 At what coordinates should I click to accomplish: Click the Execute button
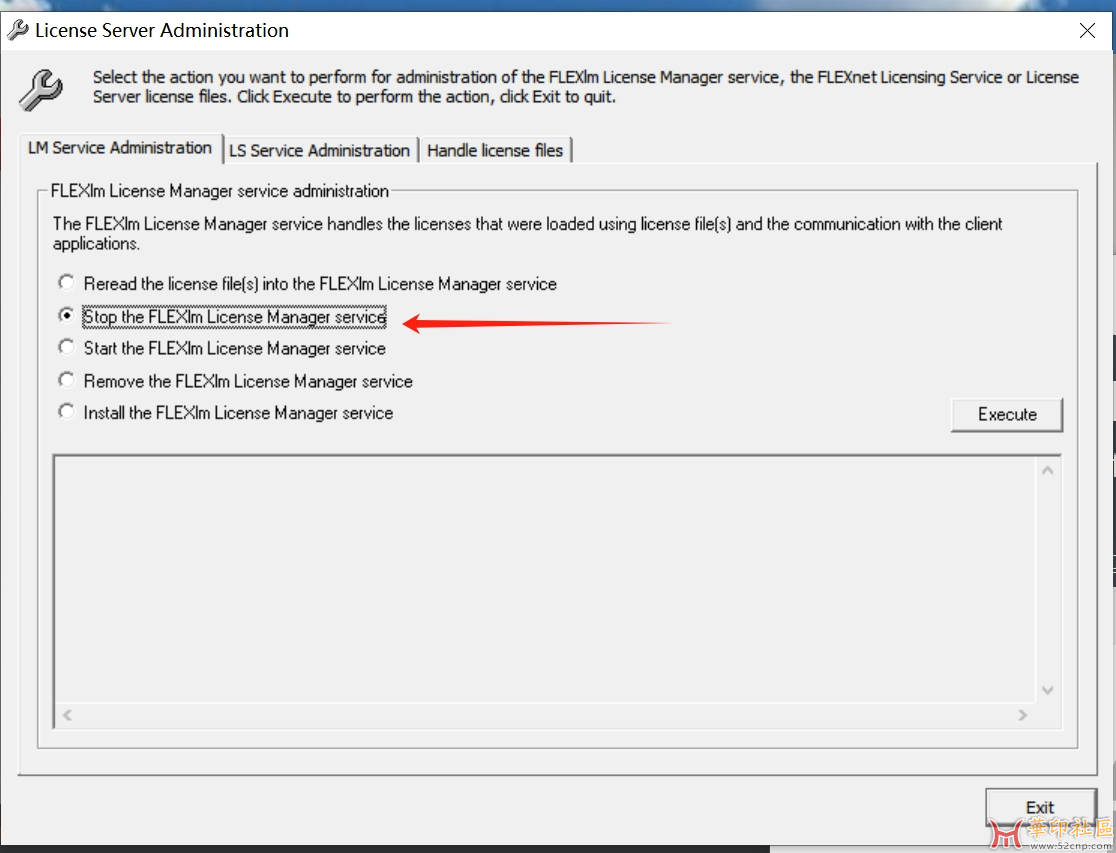coord(1006,414)
